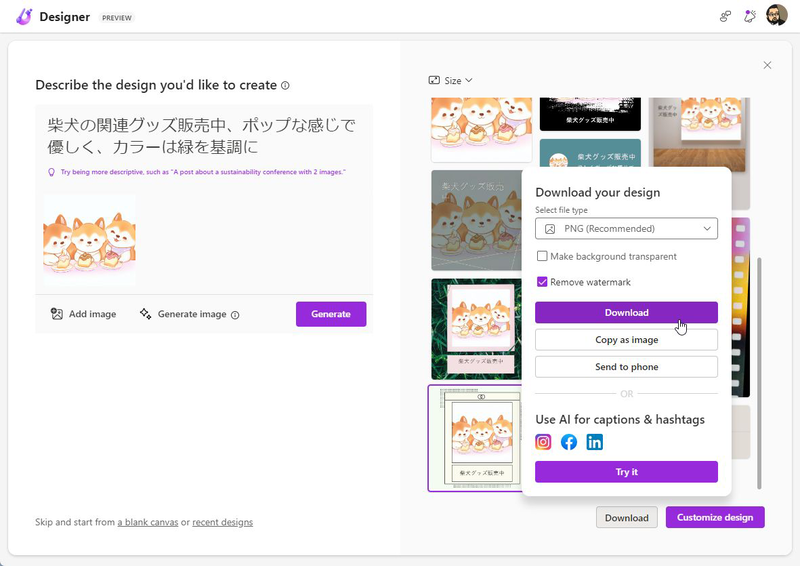Click the Add image icon
The height and width of the screenshot is (566, 800).
(x=57, y=314)
